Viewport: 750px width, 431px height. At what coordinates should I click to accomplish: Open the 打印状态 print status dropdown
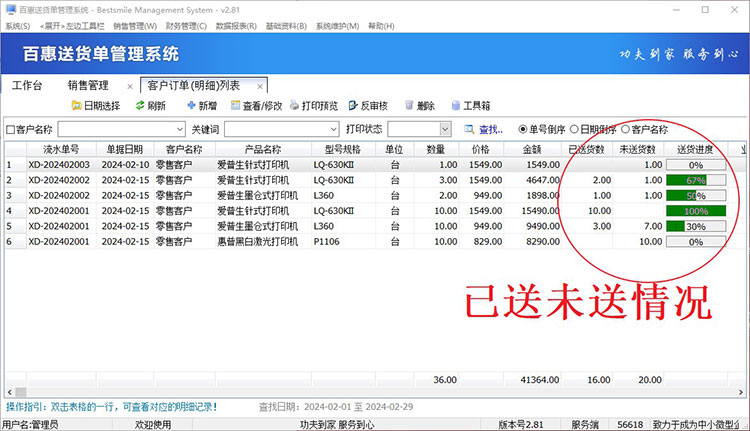444,129
